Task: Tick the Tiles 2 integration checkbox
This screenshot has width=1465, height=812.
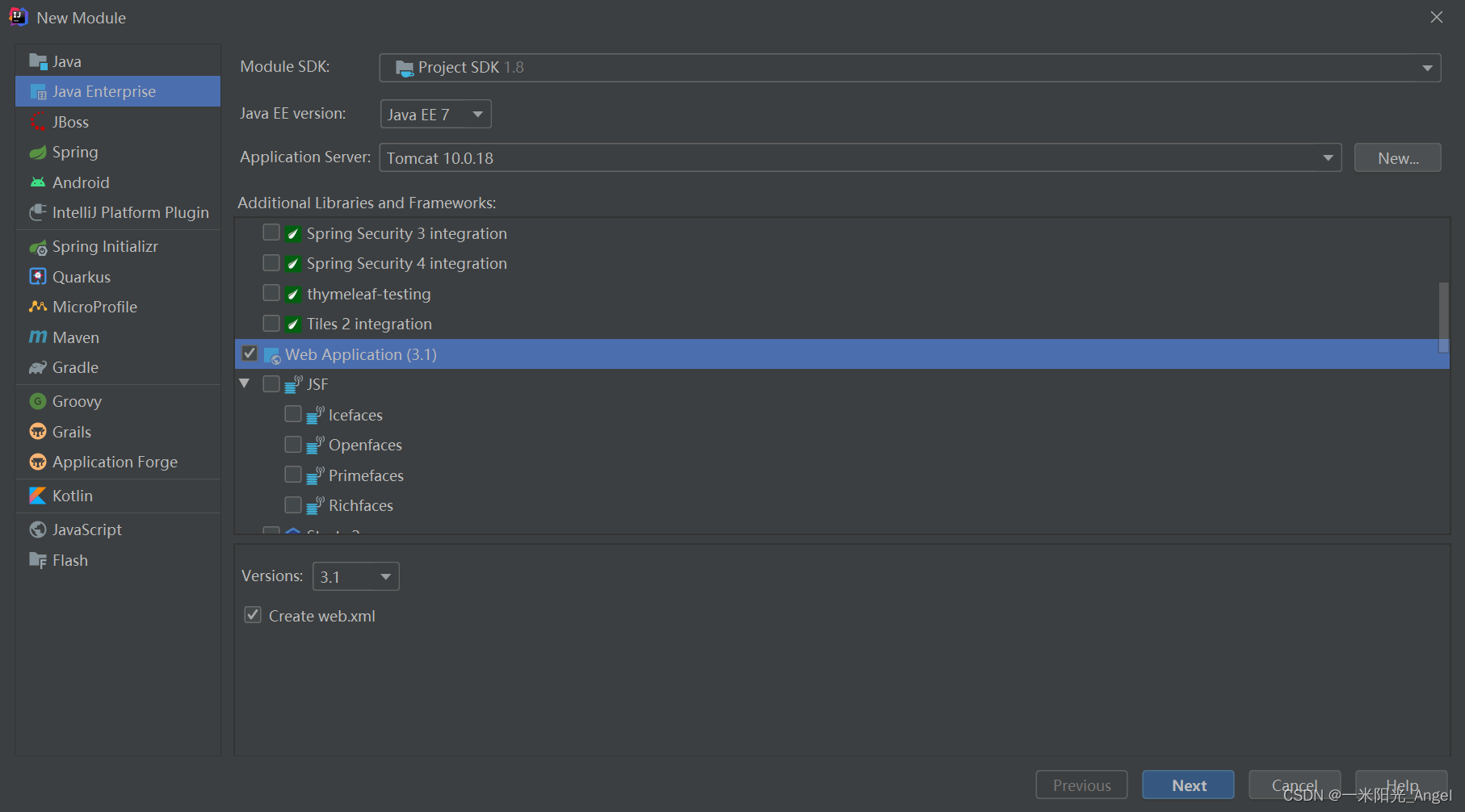Action: pyautogui.click(x=271, y=323)
